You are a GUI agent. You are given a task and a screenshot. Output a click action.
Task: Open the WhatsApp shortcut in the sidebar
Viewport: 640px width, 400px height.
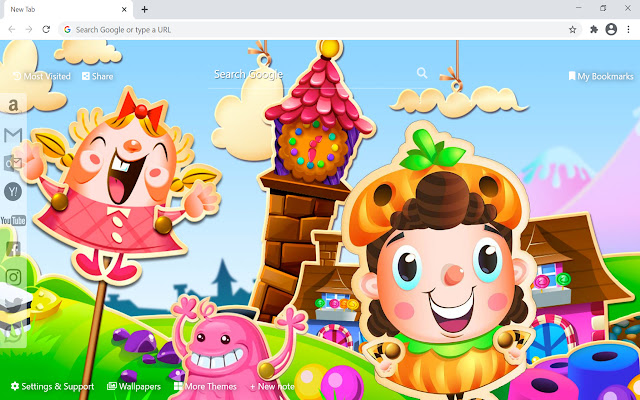tap(13, 334)
